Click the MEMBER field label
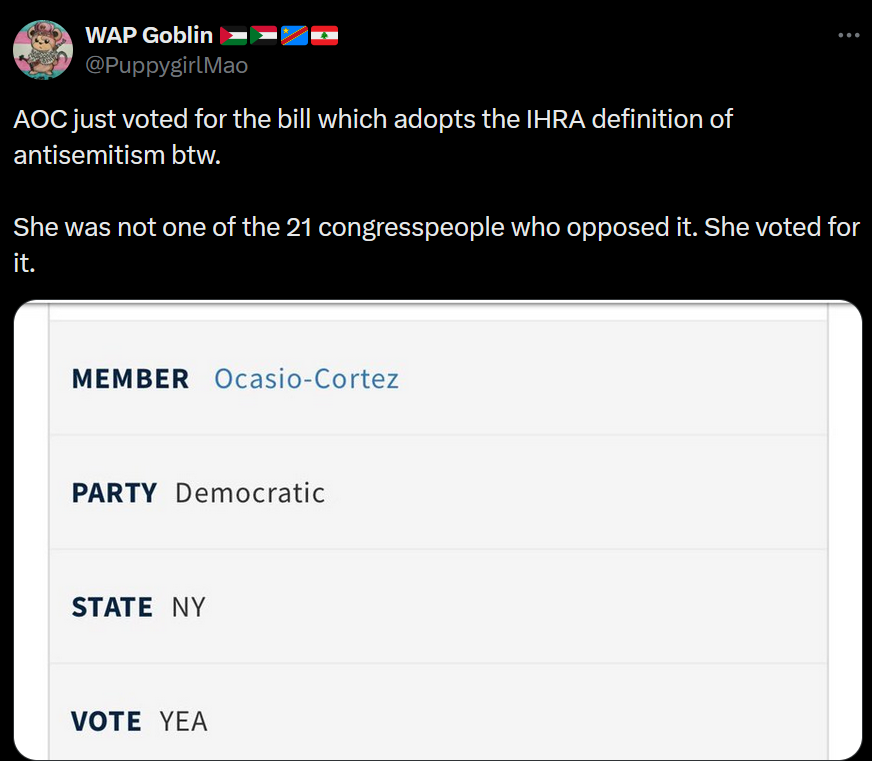This screenshot has height=761, width=872. [131, 379]
